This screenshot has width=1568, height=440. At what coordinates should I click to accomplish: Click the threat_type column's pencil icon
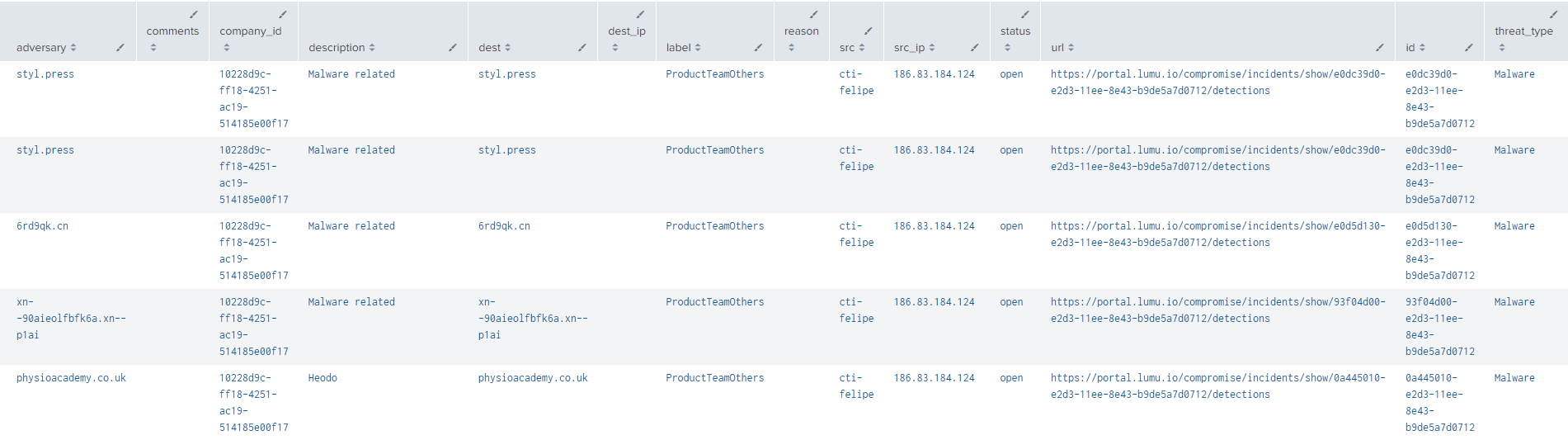pyautogui.click(x=1553, y=15)
